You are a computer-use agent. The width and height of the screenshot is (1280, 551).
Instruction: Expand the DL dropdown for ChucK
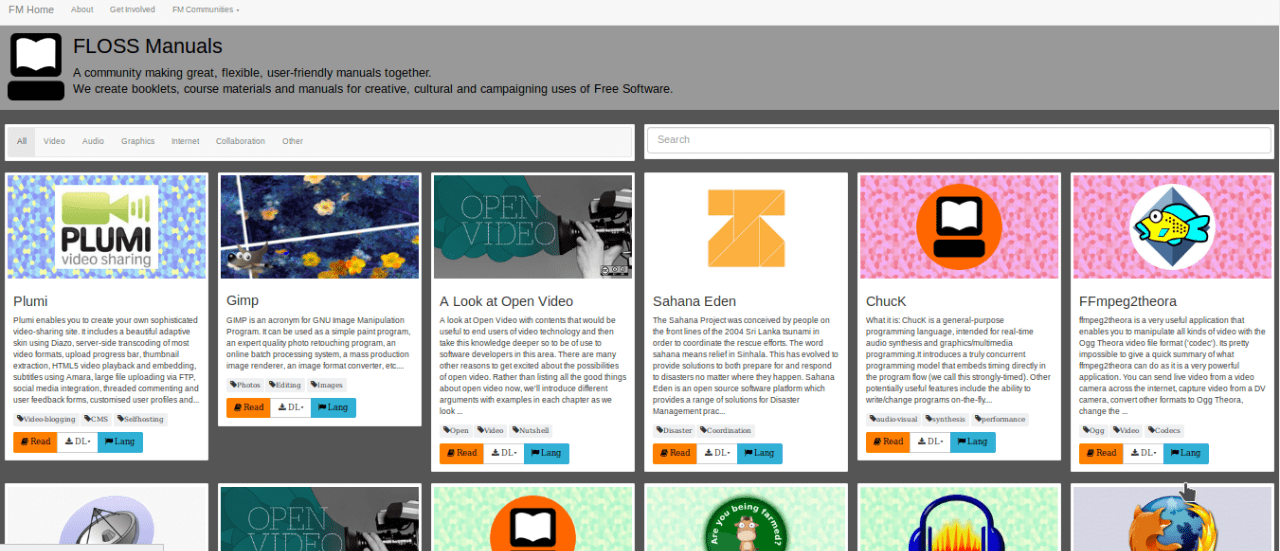(929, 442)
